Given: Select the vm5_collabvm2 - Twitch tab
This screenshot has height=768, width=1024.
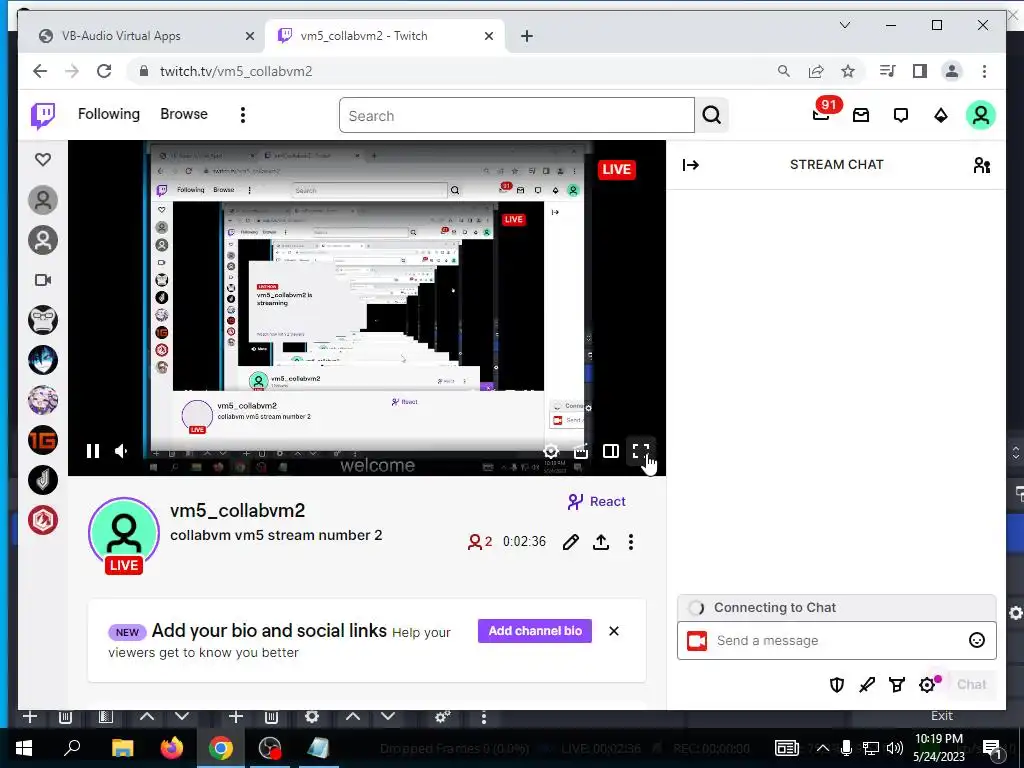Looking at the screenshot, I should point(385,36).
